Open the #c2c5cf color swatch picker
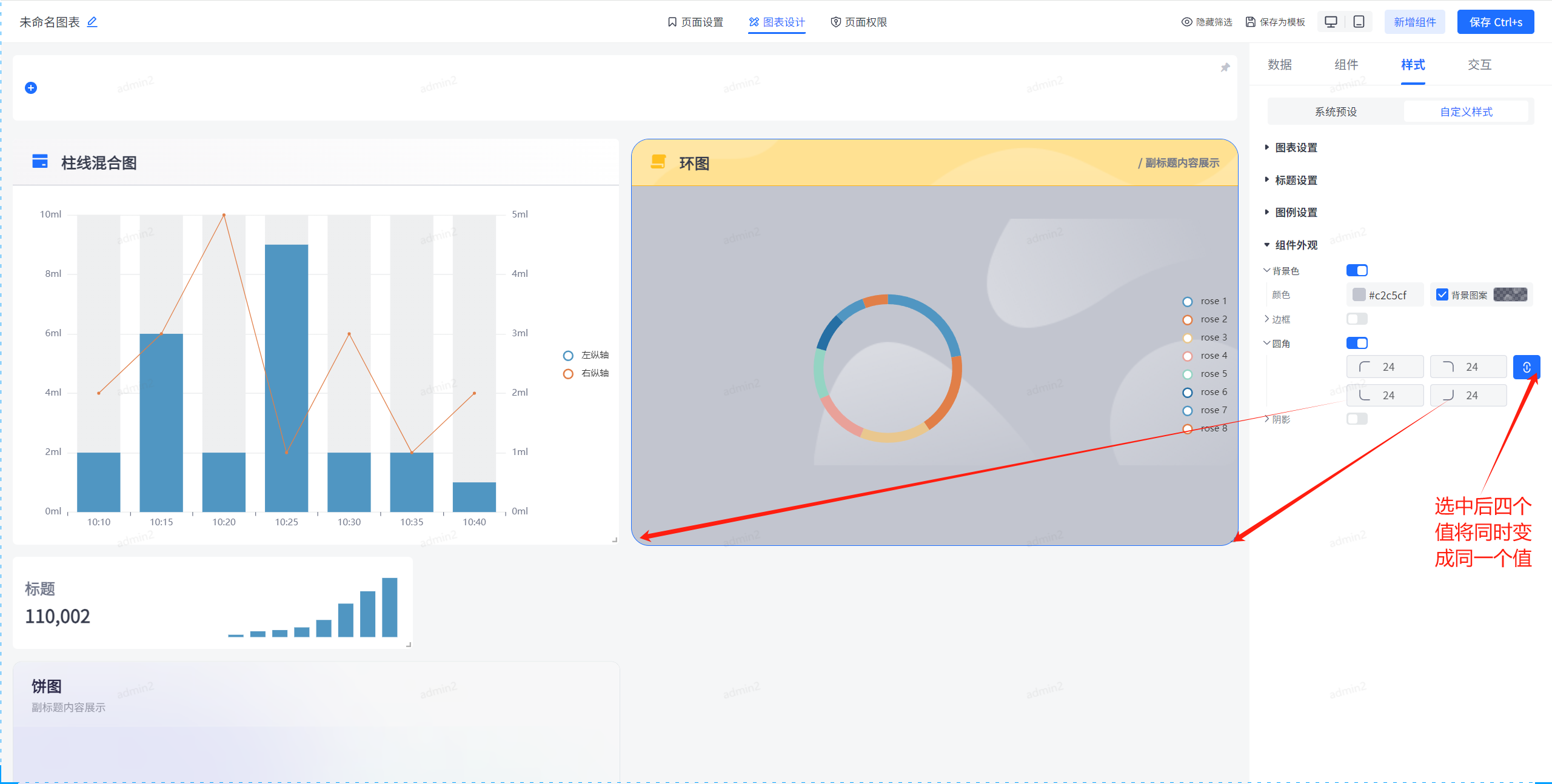Viewport: 1552px width, 784px height. [x=1359, y=295]
